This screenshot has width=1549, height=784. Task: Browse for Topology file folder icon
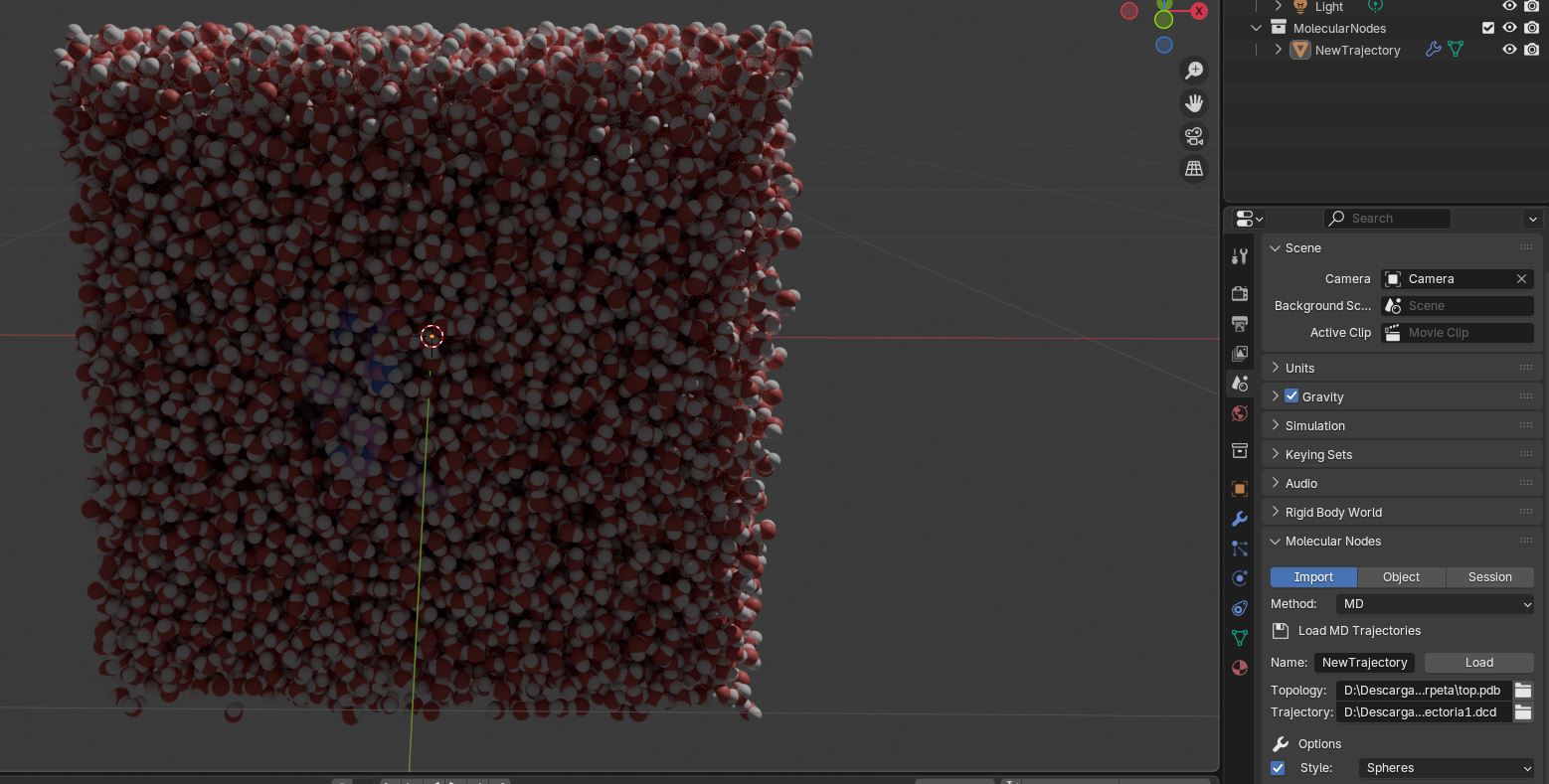pyautogui.click(x=1523, y=690)
